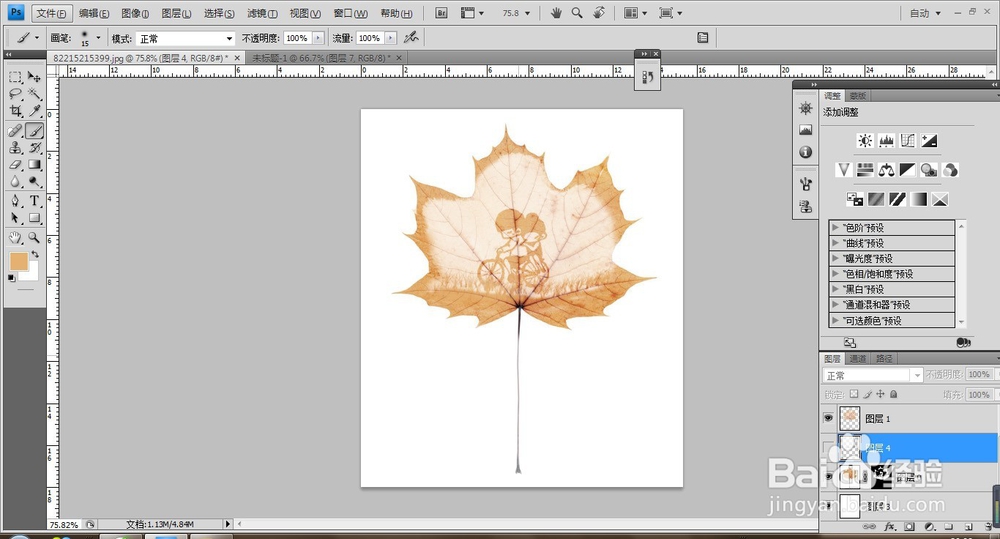Open flow 流量 slider arrow

[391, 38]
